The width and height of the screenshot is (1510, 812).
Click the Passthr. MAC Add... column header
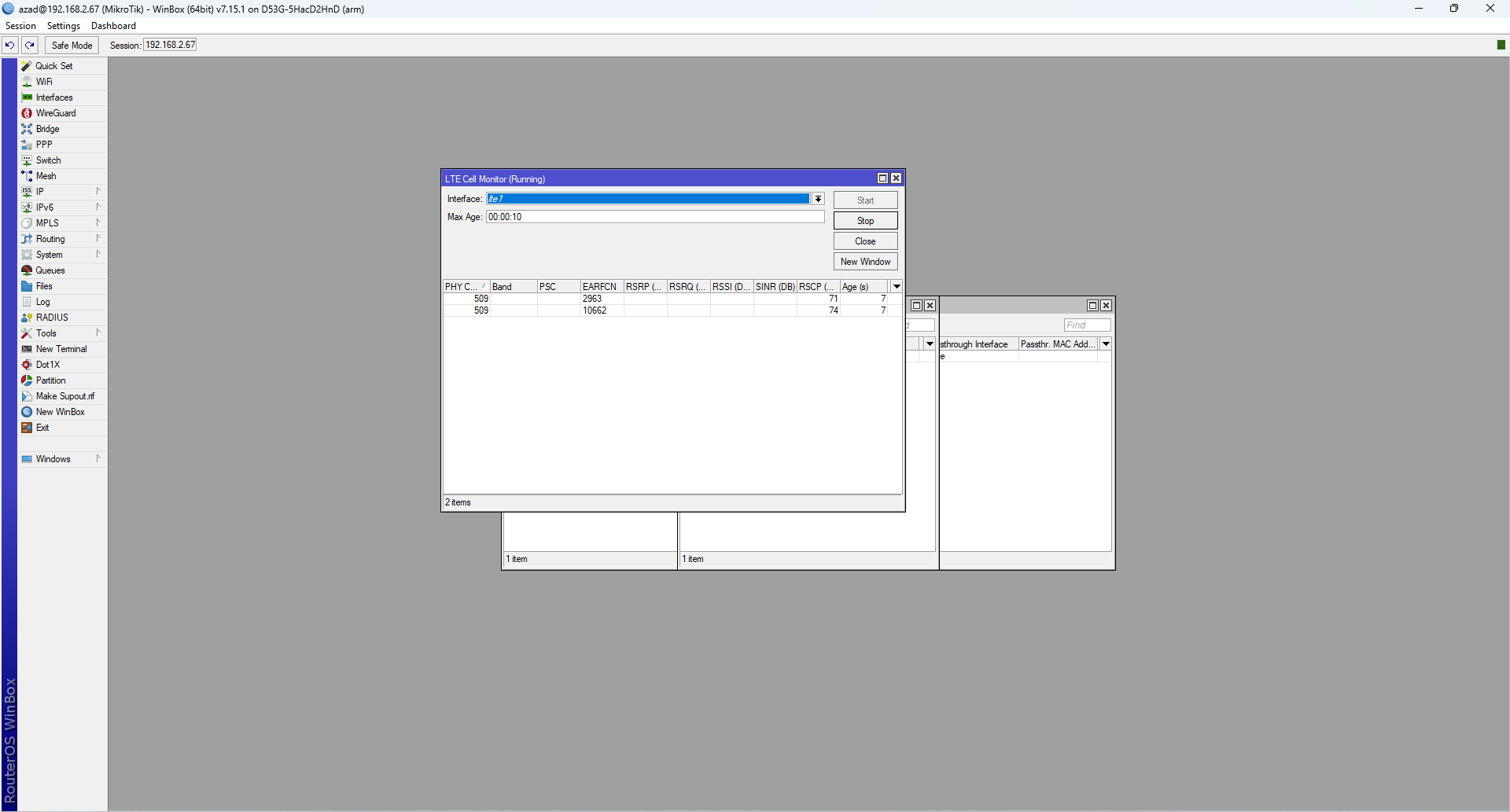1059,344
